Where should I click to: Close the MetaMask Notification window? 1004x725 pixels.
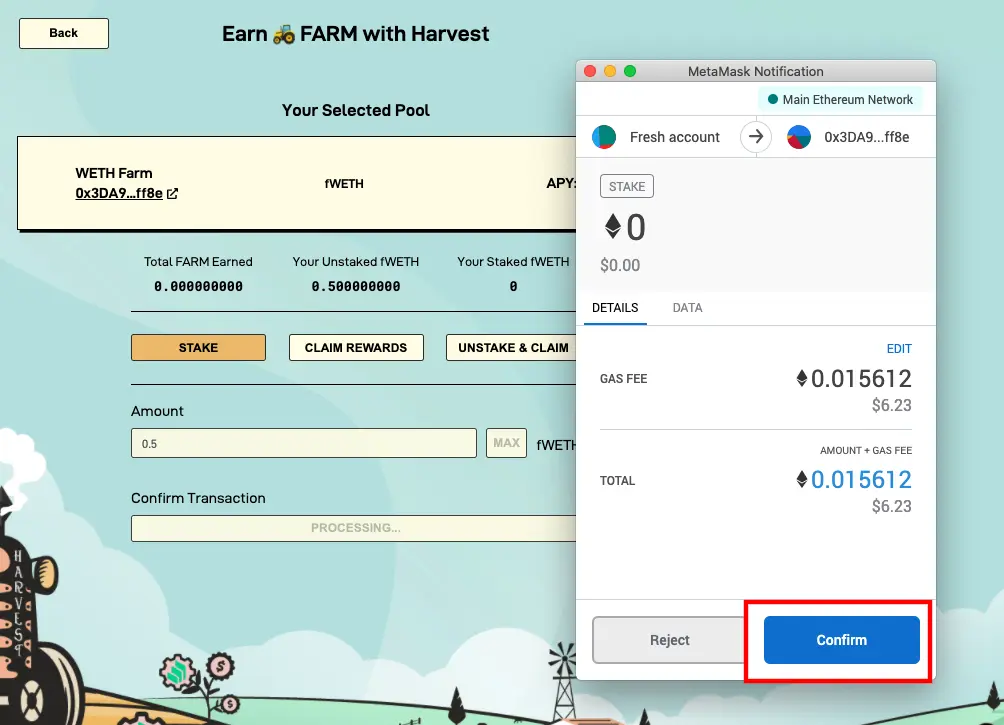590,71
